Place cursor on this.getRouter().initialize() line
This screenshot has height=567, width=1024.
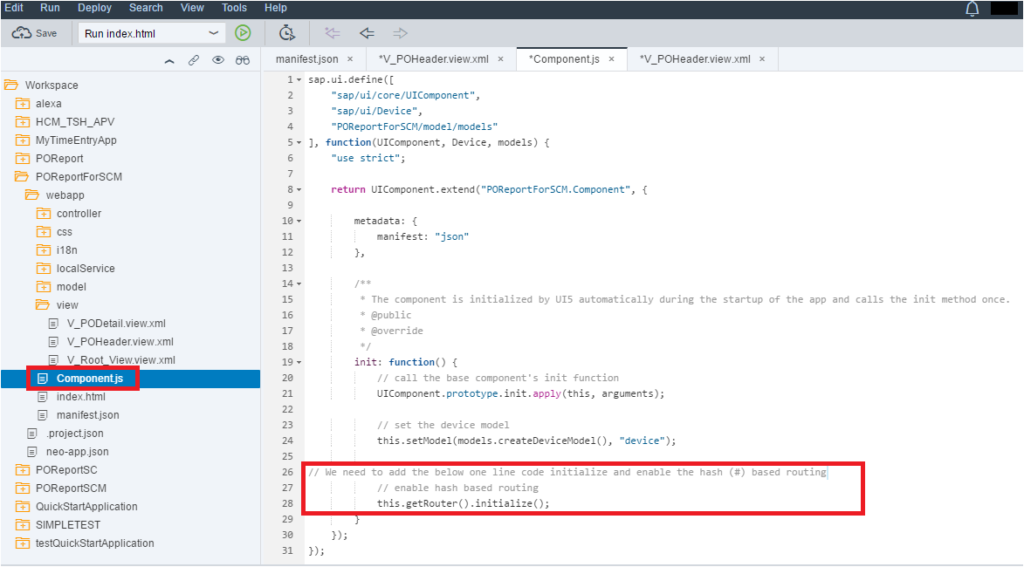[463, 504]
